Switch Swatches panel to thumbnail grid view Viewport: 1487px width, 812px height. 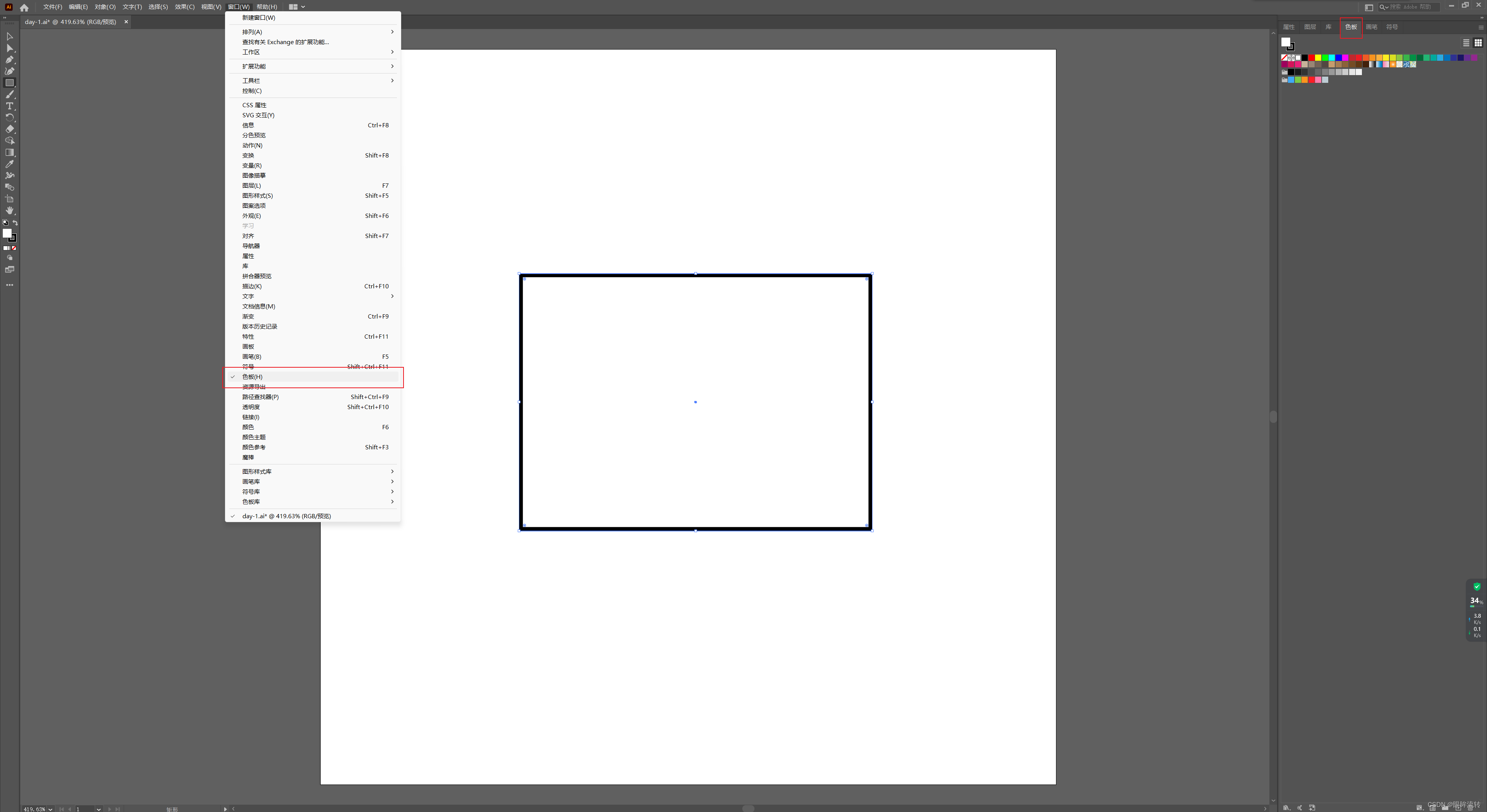point(1478,43)
